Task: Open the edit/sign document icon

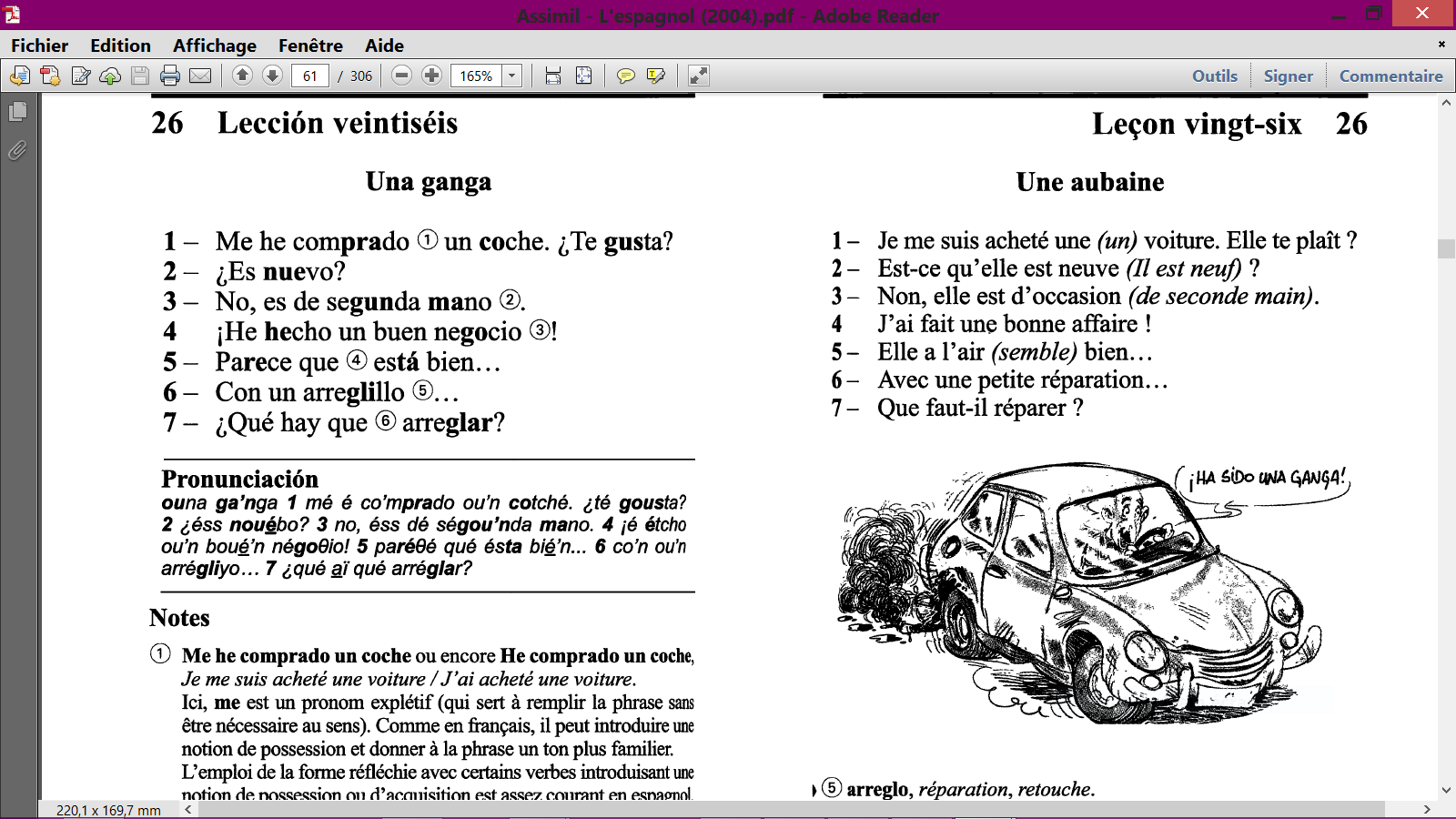Action: [81, 76]
